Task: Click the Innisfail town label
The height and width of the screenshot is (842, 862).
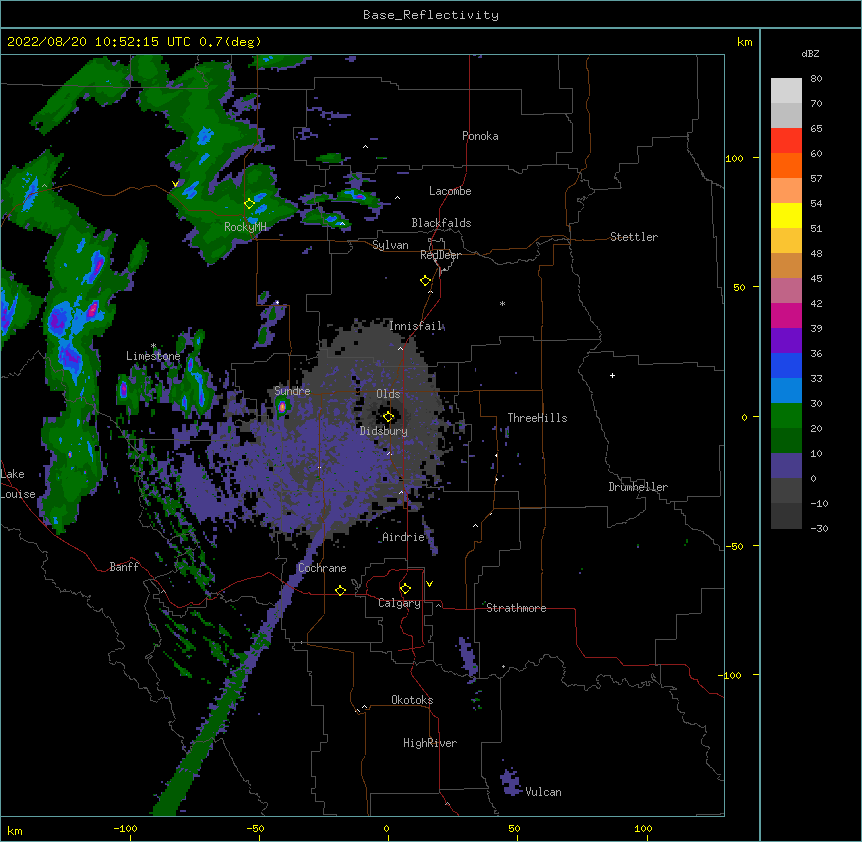Action: 416,326
